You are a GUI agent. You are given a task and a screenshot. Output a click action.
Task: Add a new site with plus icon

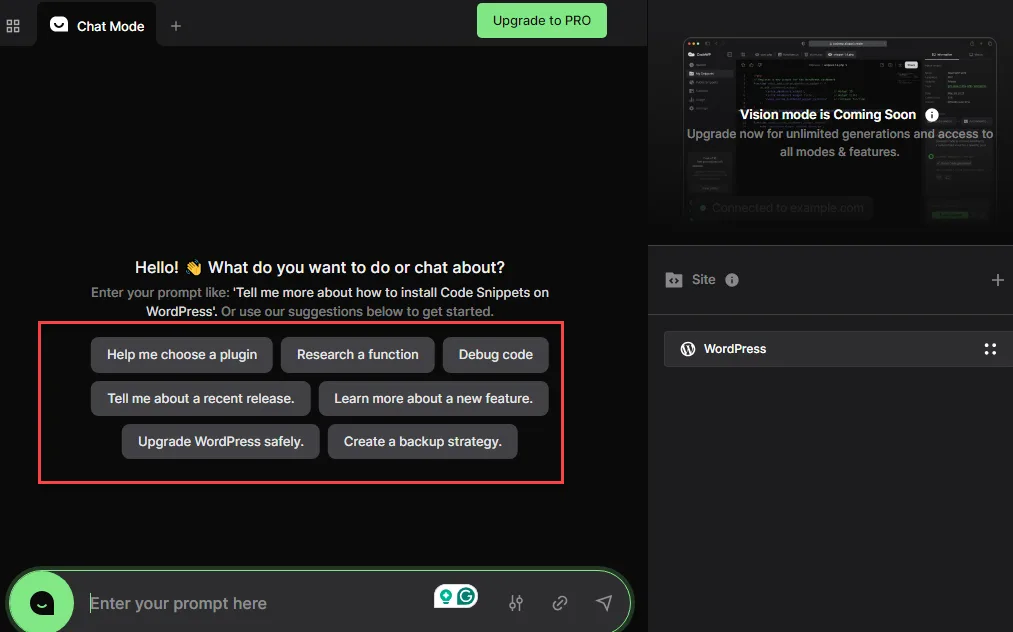coord(997,280)
